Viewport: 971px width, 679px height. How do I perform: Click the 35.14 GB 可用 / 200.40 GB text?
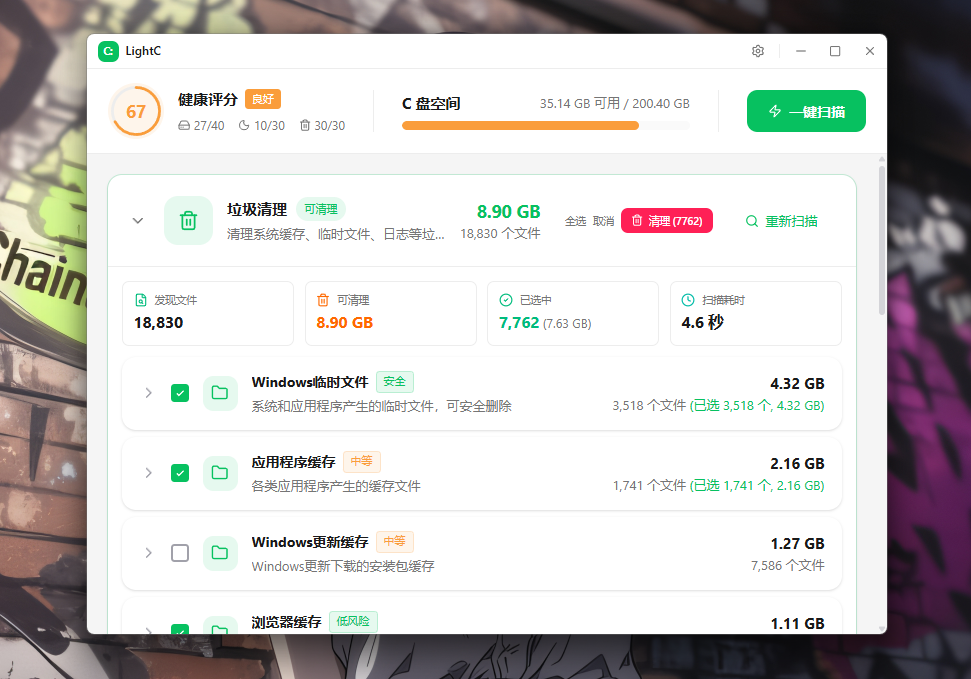pos(614,103)
